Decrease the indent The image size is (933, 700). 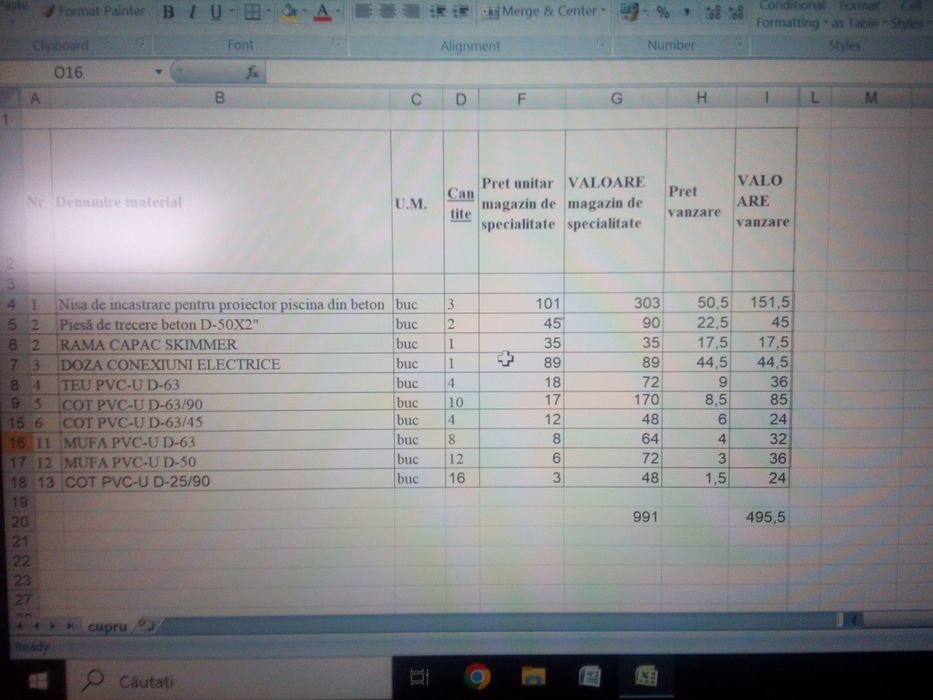pyautogui.click(x=437, y=11)
